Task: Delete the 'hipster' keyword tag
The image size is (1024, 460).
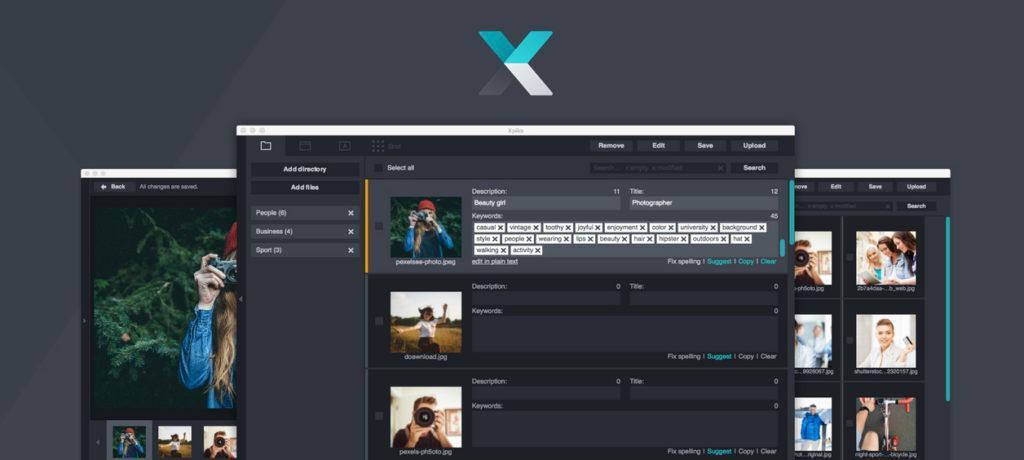Action: (x=683, y=239)
